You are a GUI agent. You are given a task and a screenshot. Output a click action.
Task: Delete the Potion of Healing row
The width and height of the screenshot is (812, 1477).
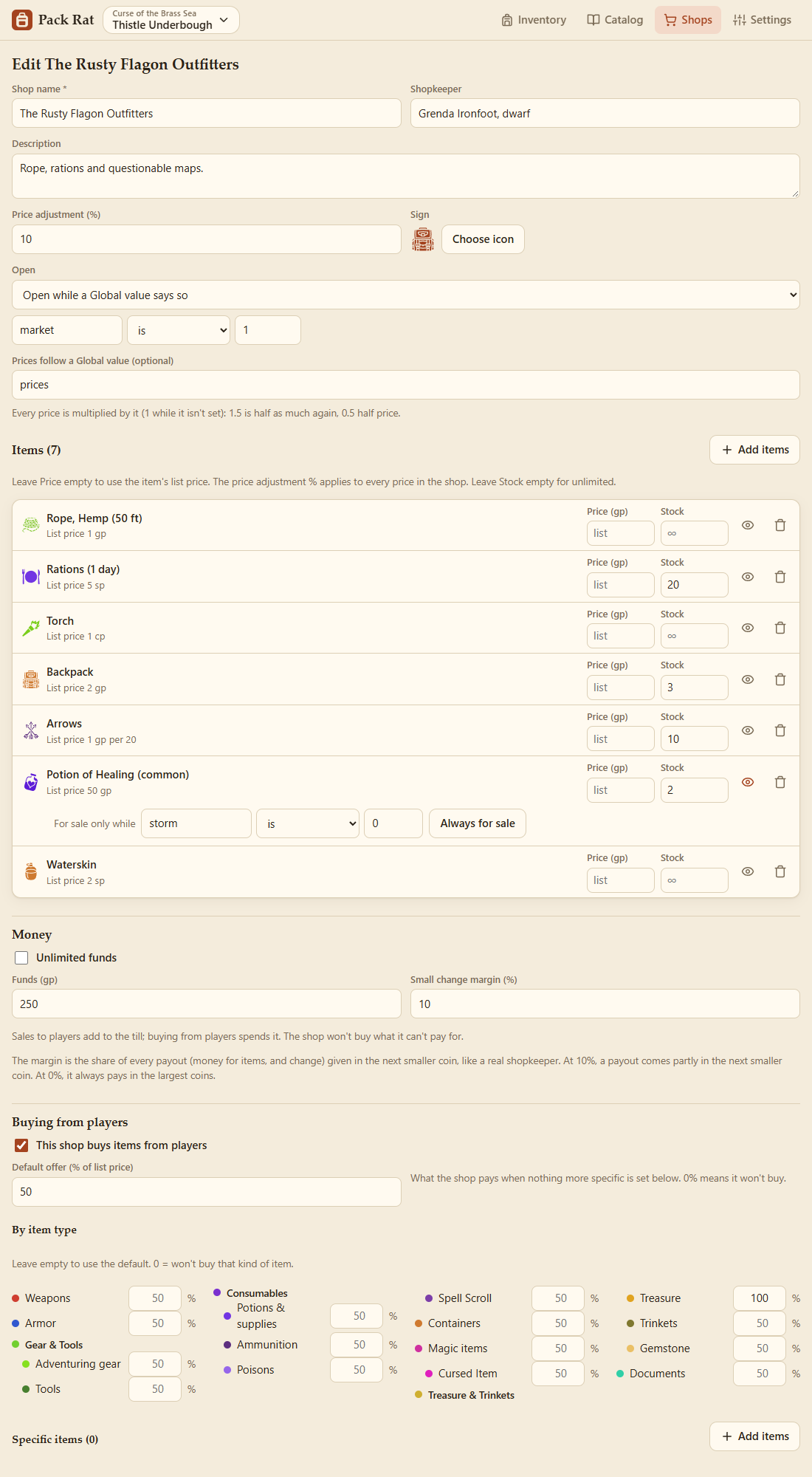(780, 782)
